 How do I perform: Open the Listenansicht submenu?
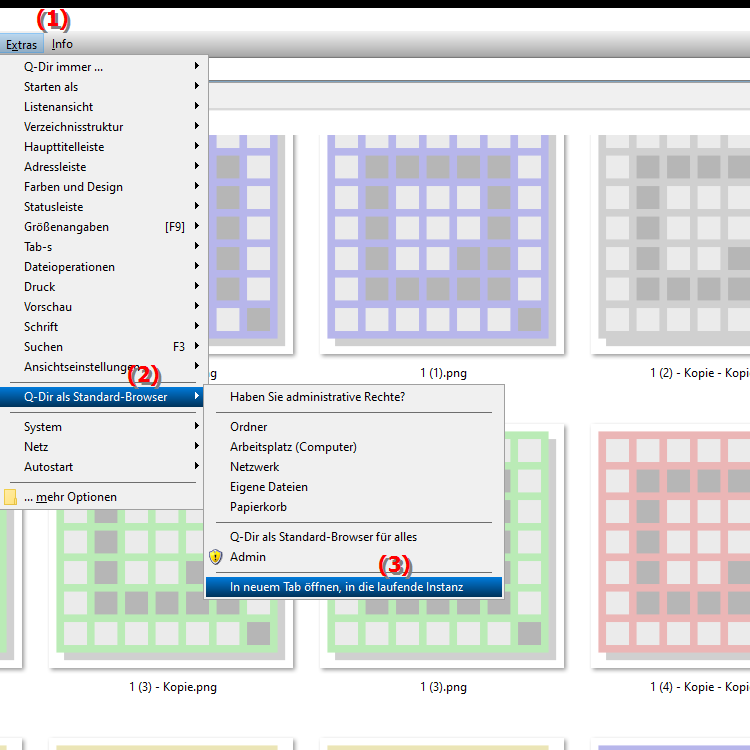(104, 107)
